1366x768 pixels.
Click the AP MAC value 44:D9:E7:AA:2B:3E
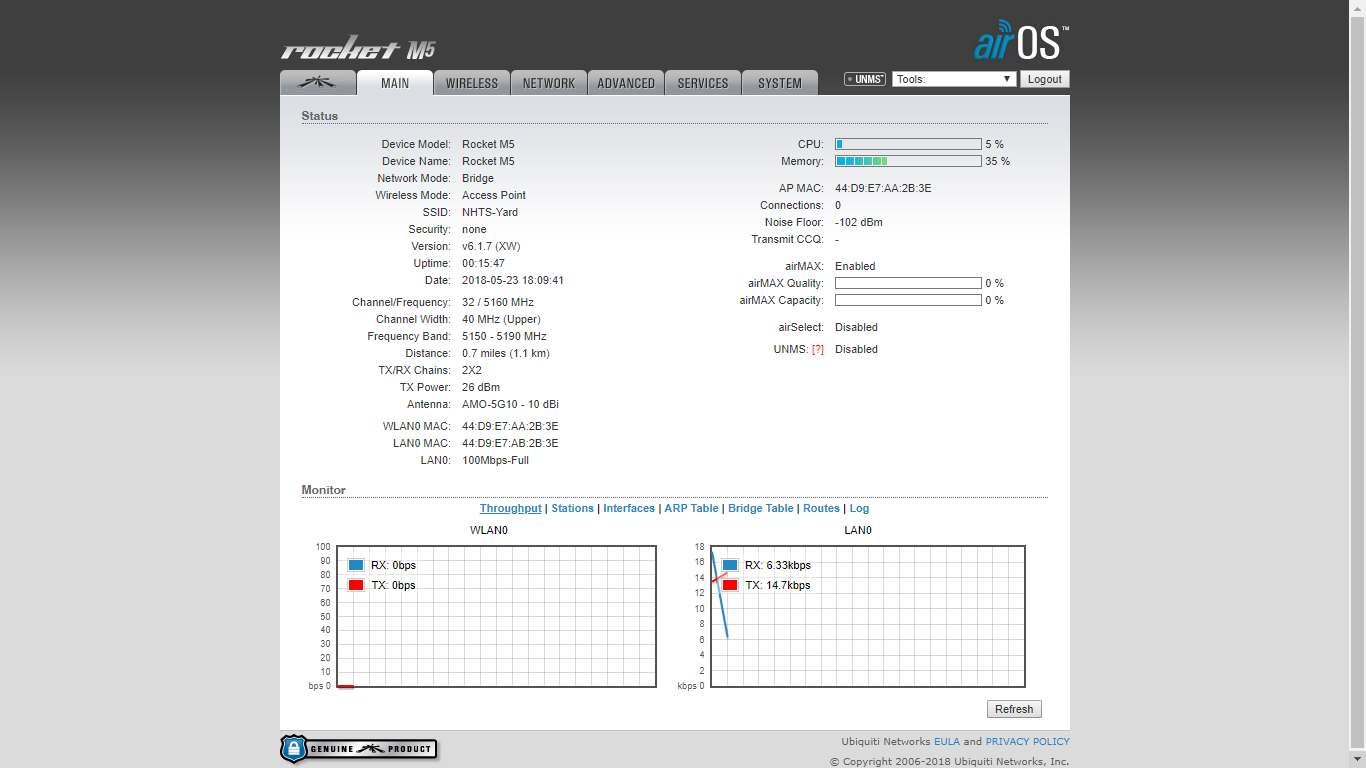click(x=883, y=188)
